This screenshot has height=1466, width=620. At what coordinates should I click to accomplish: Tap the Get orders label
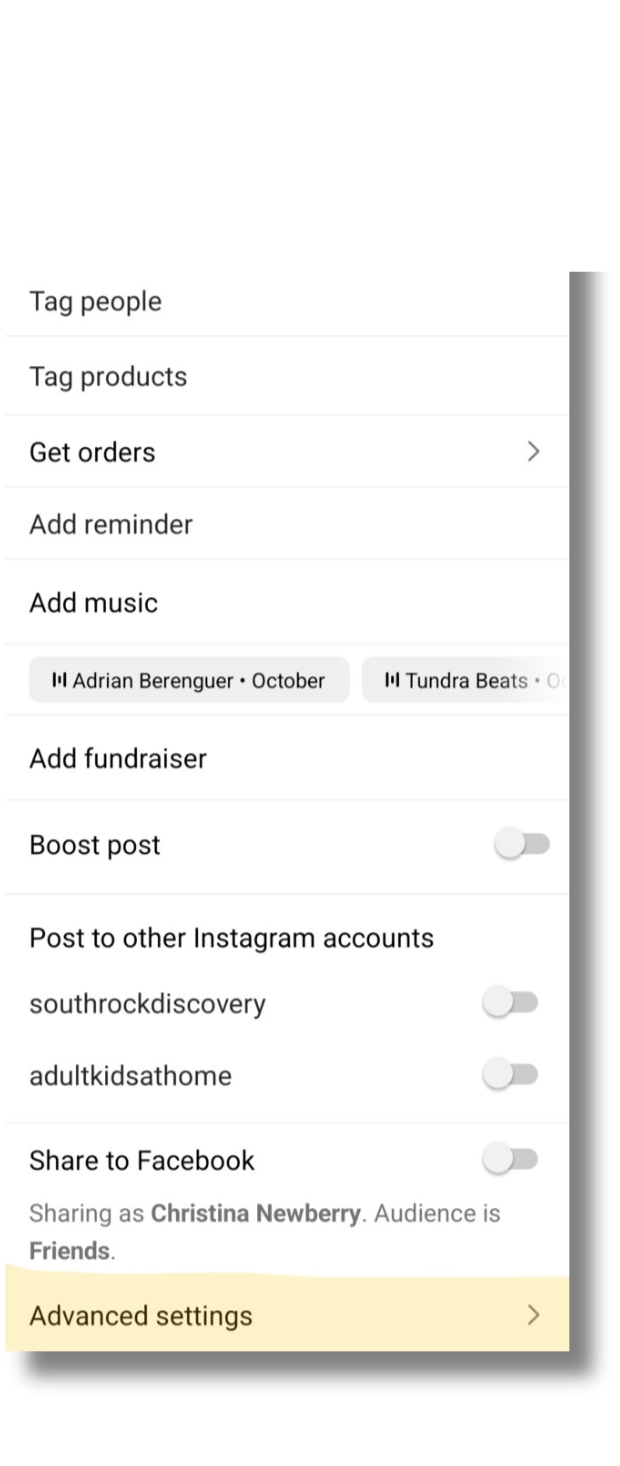(92, 452)
